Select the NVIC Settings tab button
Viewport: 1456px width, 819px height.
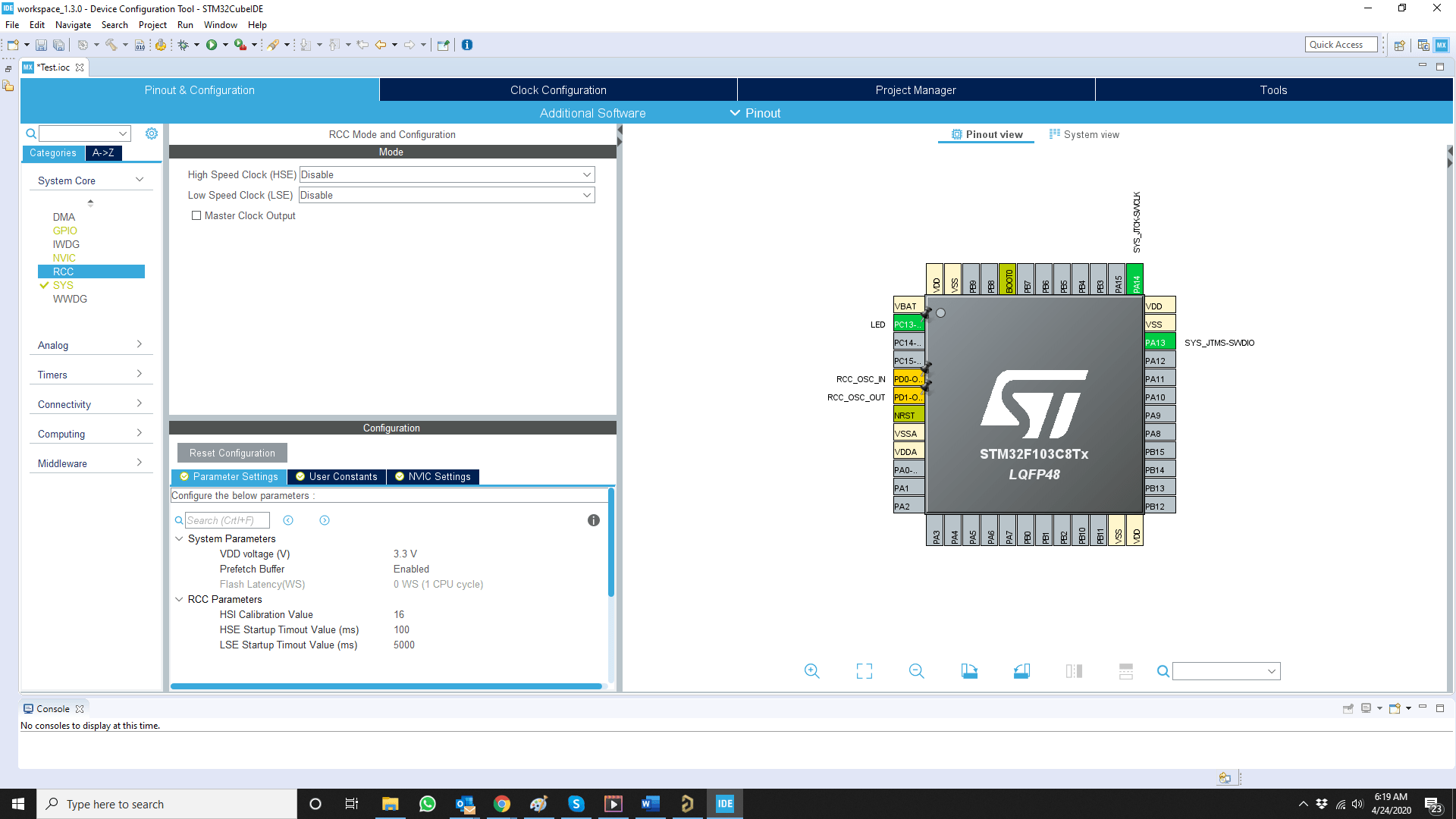[433, 476]
